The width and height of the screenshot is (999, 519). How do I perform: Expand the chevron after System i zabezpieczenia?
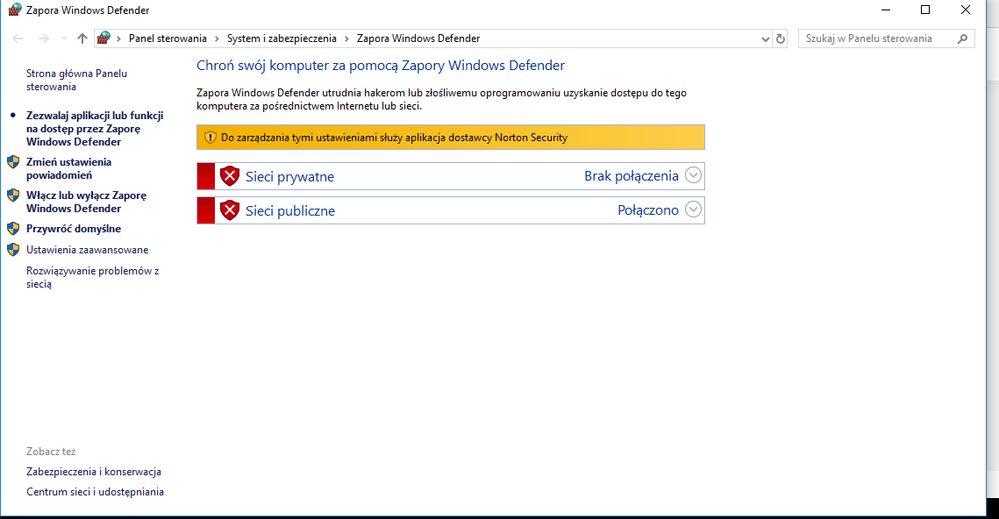pyautogui.click(x=347, y=39)
